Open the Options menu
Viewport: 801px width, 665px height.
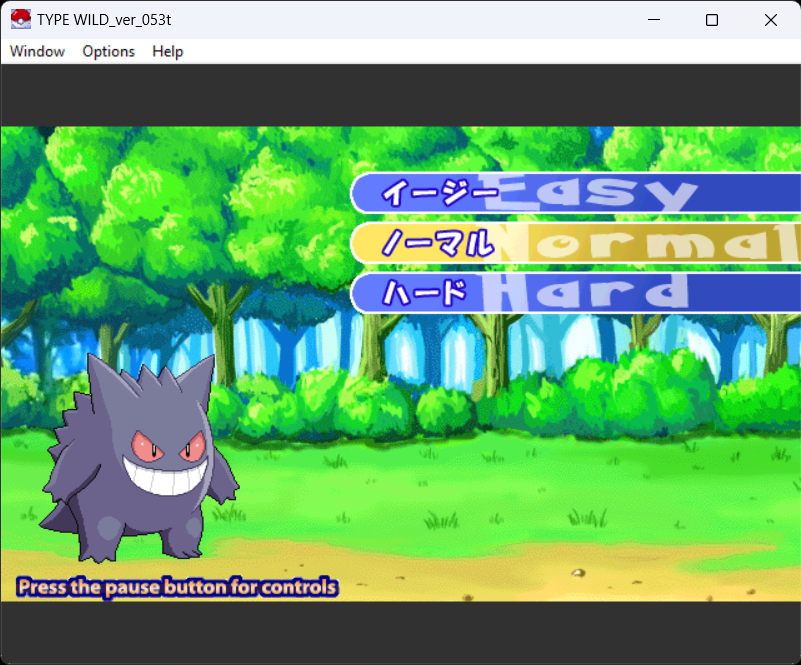tap(108, 51)
